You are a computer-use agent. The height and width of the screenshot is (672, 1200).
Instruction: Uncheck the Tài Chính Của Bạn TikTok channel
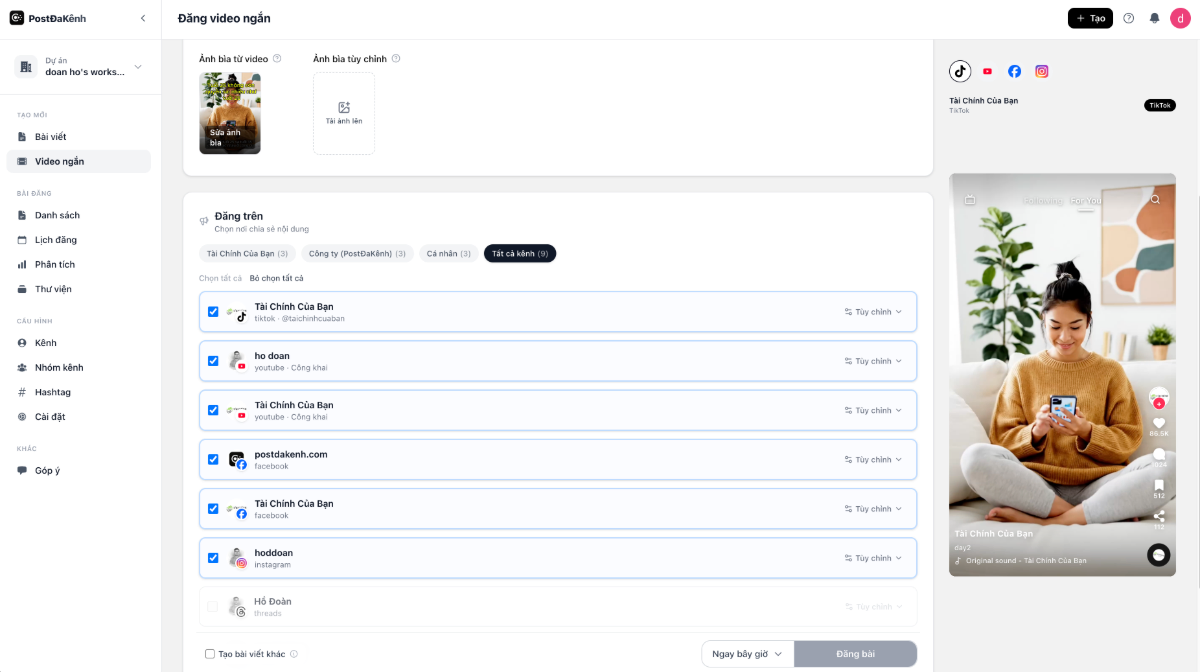click(213, 312)
